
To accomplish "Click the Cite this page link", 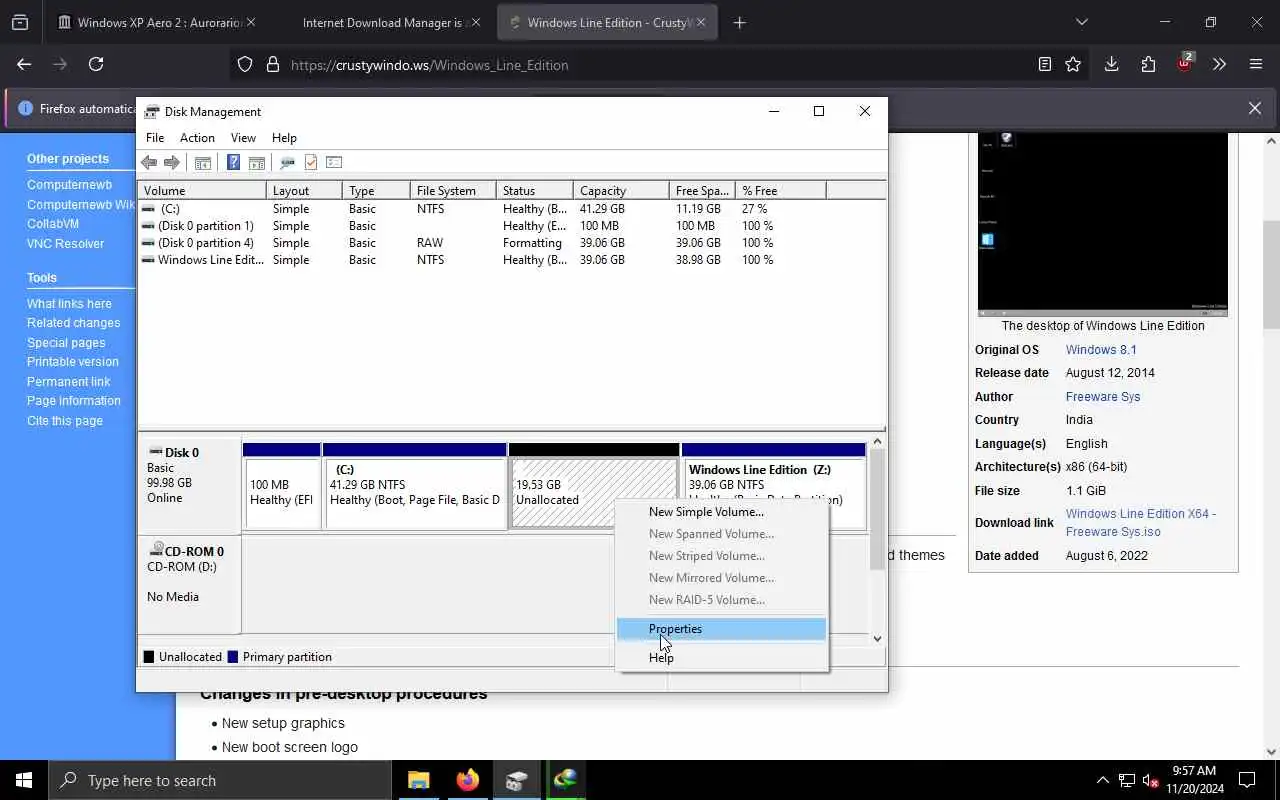I will click(64, 421).
